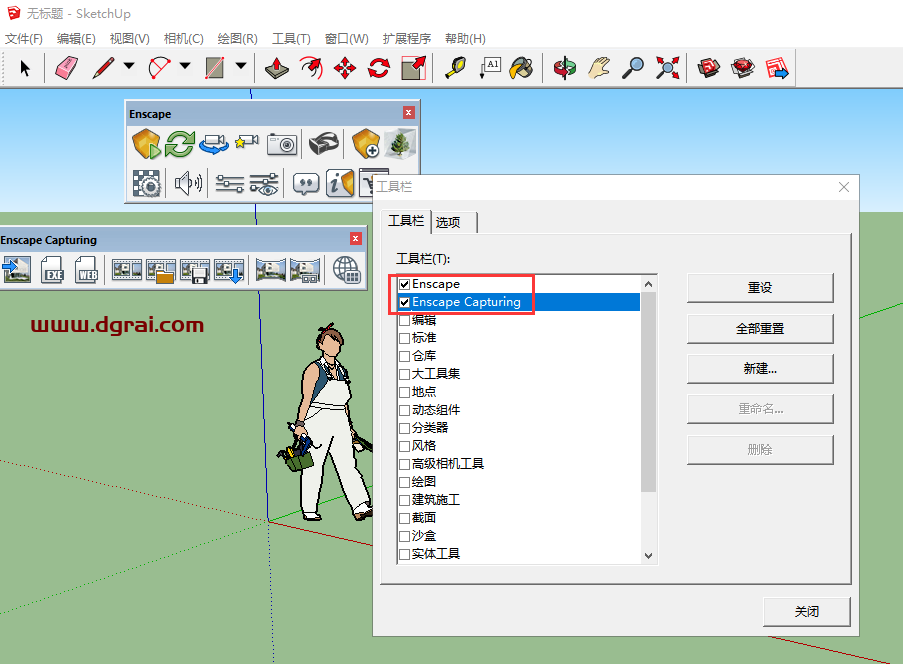Screen dimensions: 903x664
Task: Open Enscape visual settings eye-sliders icon
Action: [x=264, y=184]
